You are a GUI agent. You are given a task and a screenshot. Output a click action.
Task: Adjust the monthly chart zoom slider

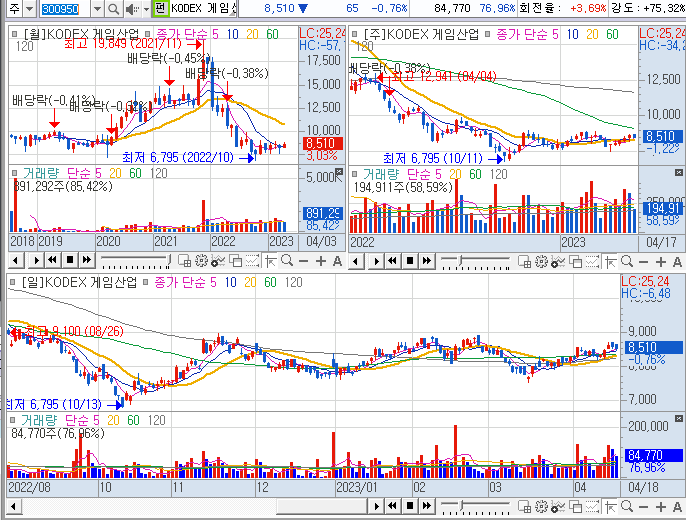click(x=136, y=261)
